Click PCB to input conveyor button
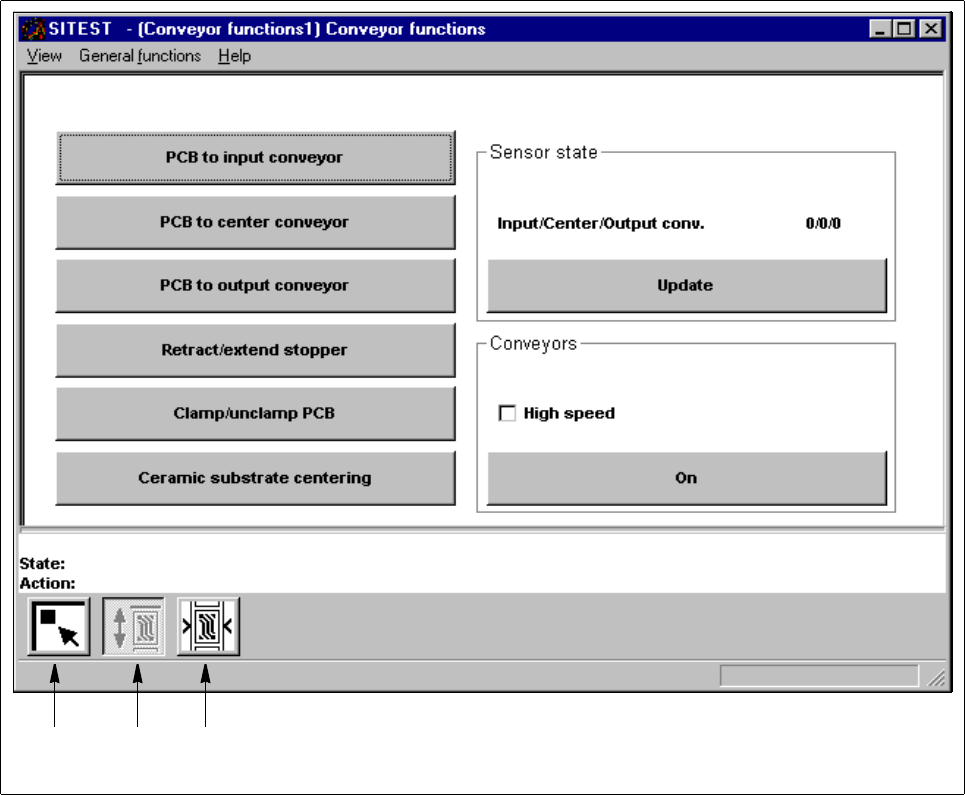 click(x=255, y=158)
